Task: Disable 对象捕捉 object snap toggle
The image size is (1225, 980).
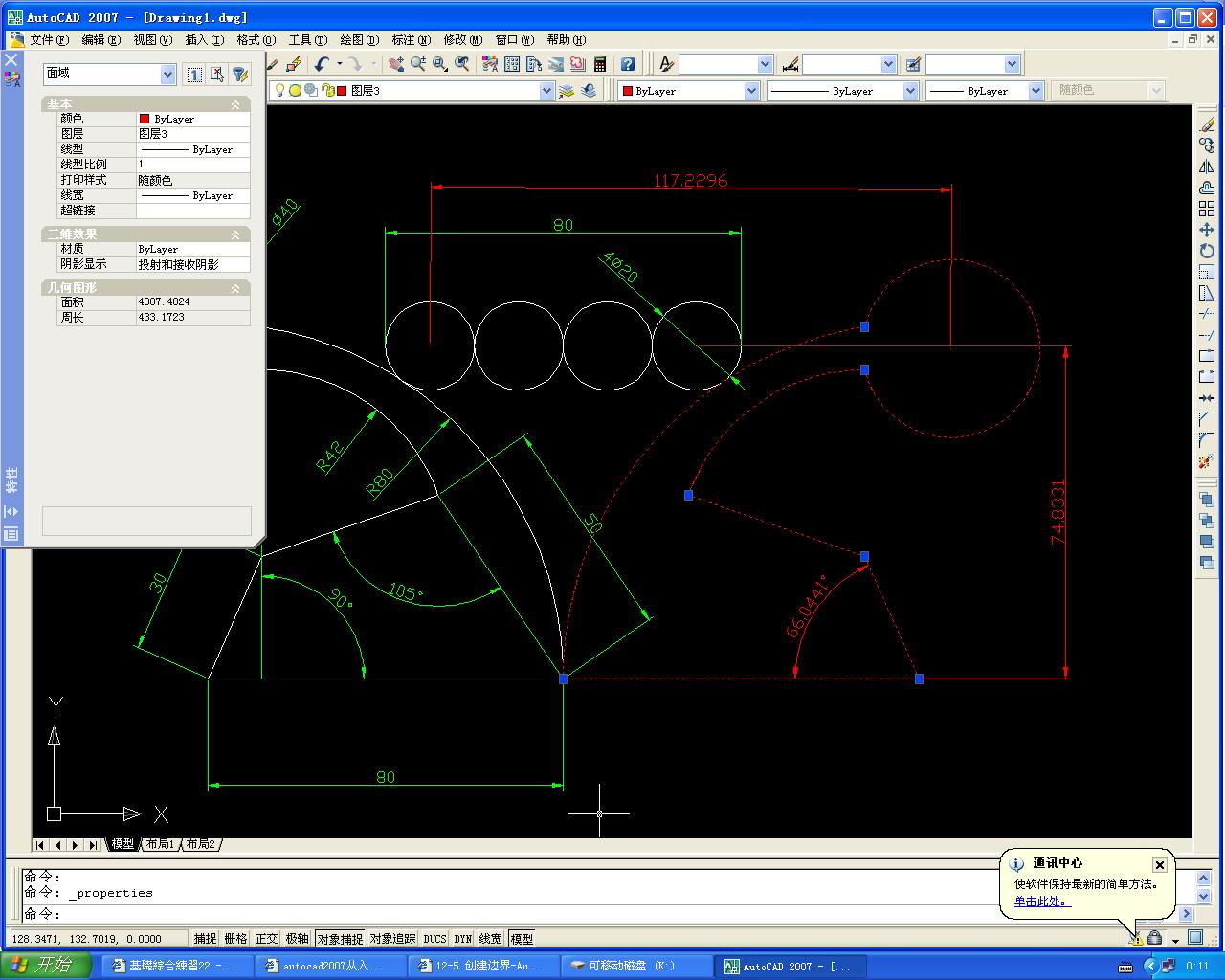Action: click(340, 939)
